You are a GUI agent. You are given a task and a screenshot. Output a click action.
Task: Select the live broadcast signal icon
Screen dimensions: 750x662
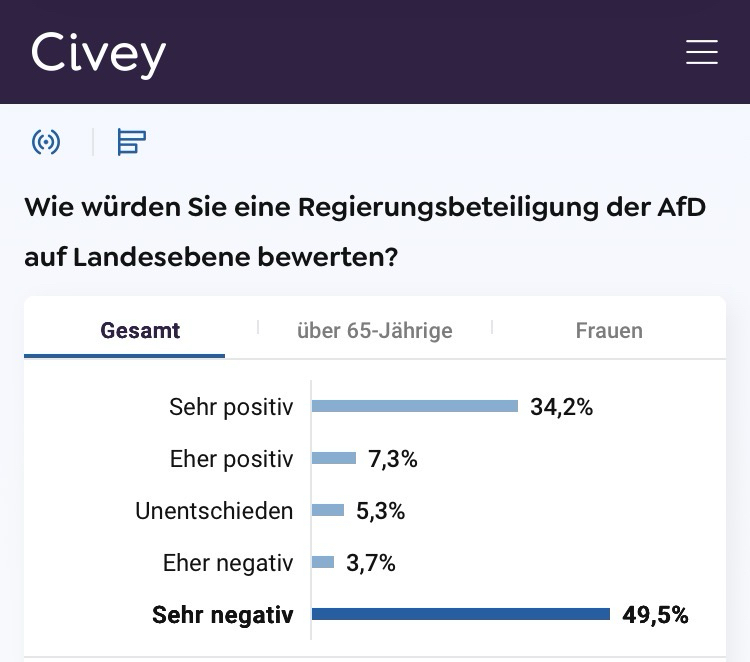point(46,142)
